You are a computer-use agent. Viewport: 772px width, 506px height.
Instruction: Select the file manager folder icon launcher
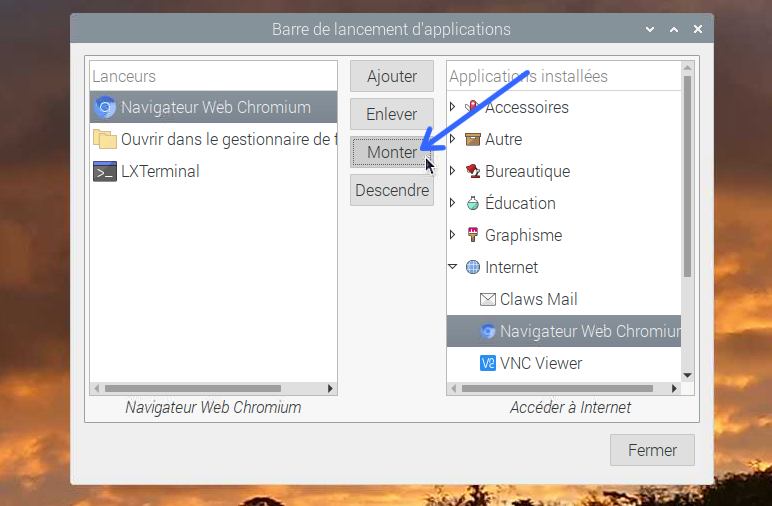click(105, 139)
